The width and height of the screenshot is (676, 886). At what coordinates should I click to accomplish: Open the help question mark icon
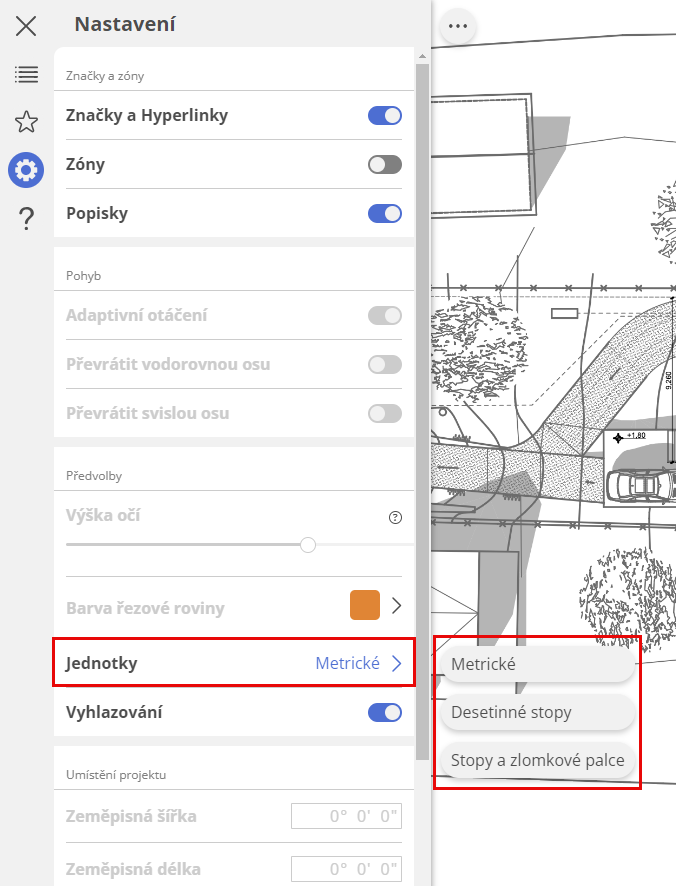[x=26, y=218]
